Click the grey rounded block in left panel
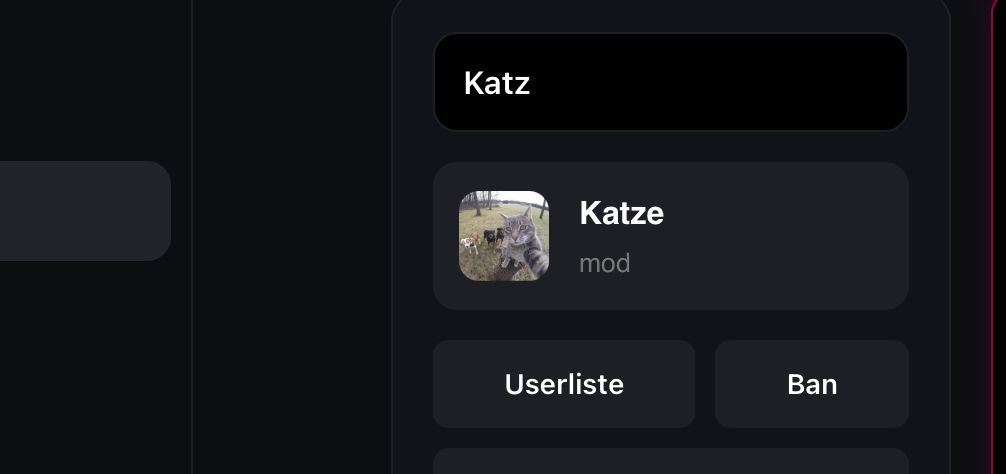 tap(84, 211)
